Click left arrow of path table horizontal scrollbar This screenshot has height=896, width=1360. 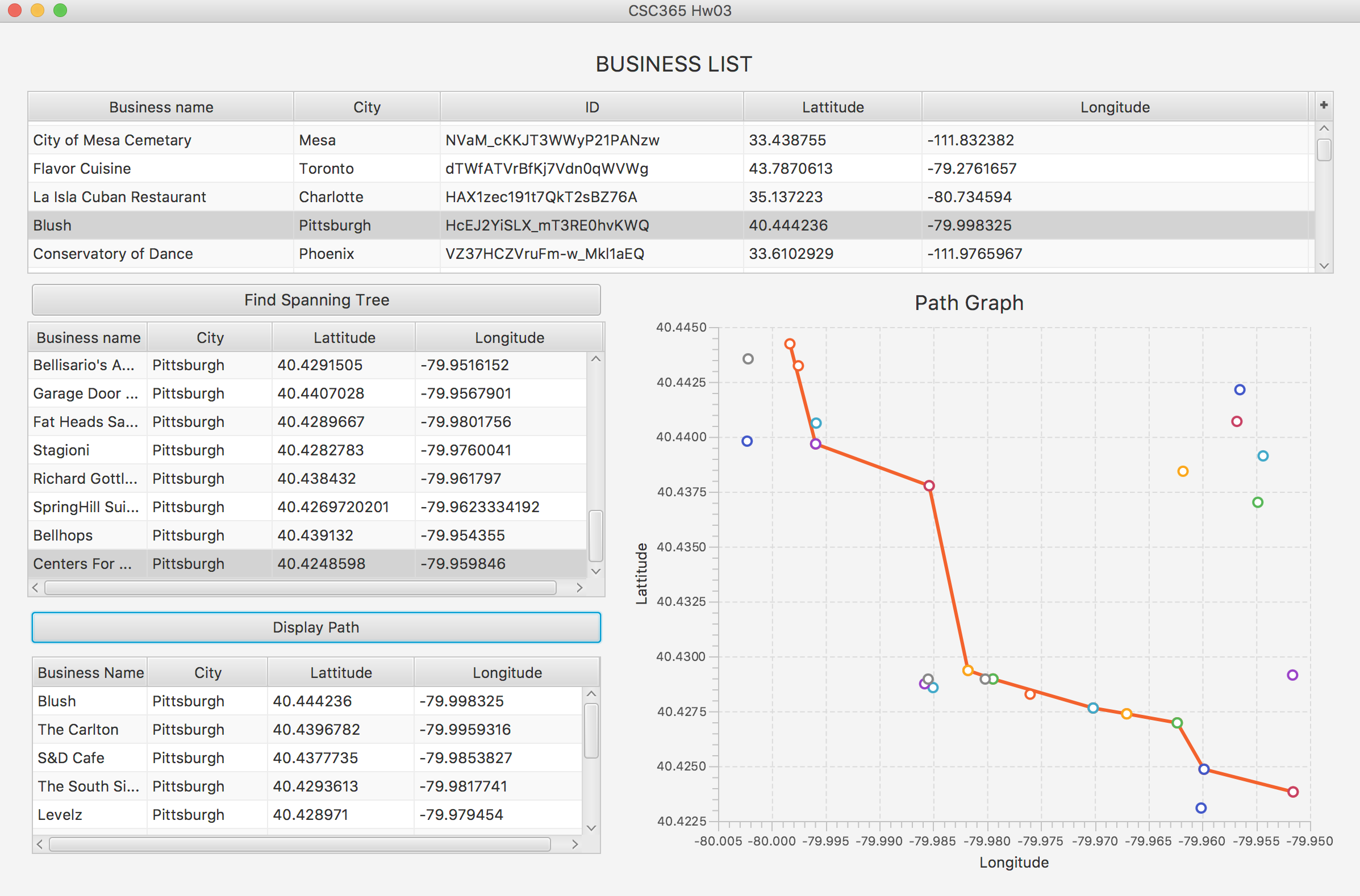39,844
